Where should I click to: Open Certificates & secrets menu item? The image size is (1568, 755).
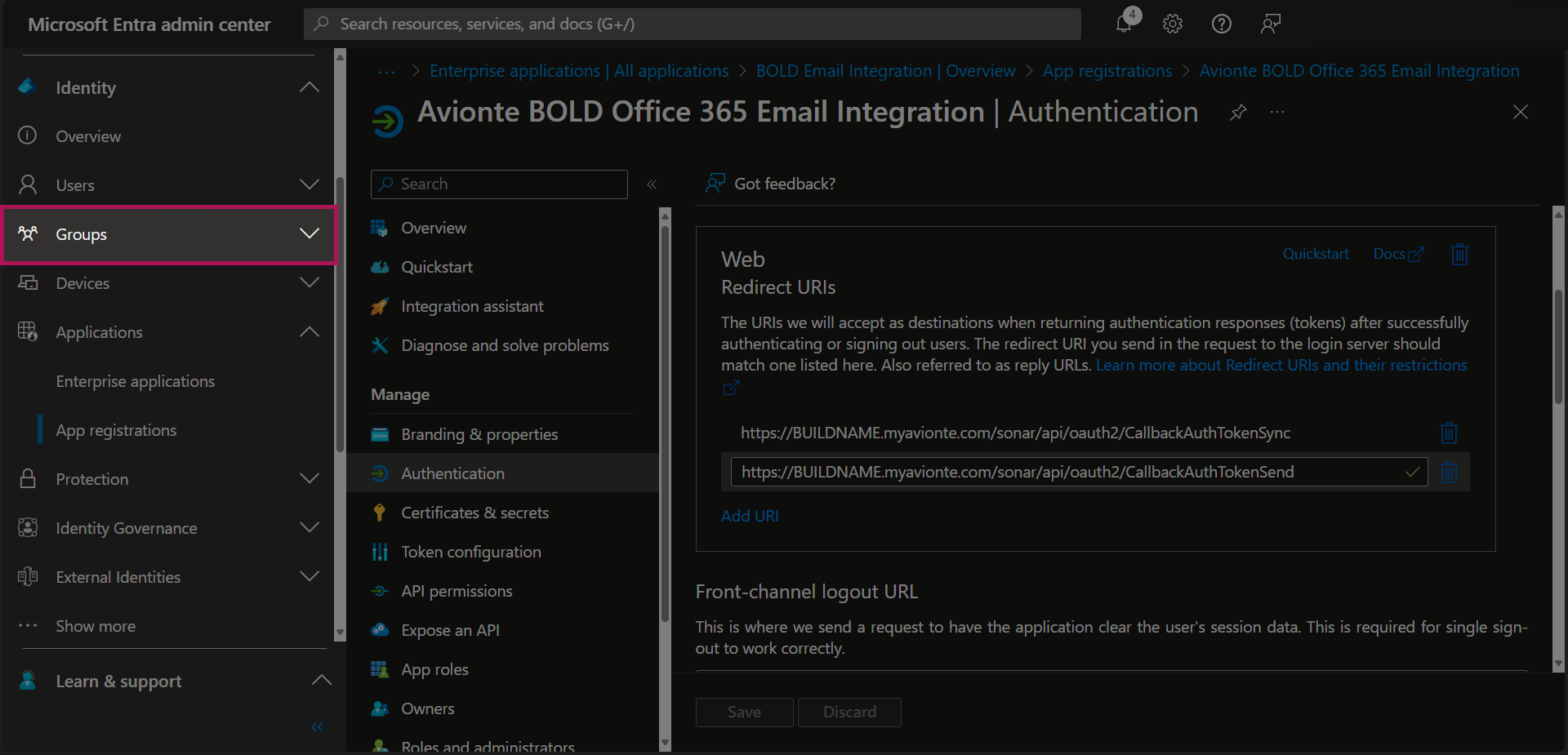point(474,513)
